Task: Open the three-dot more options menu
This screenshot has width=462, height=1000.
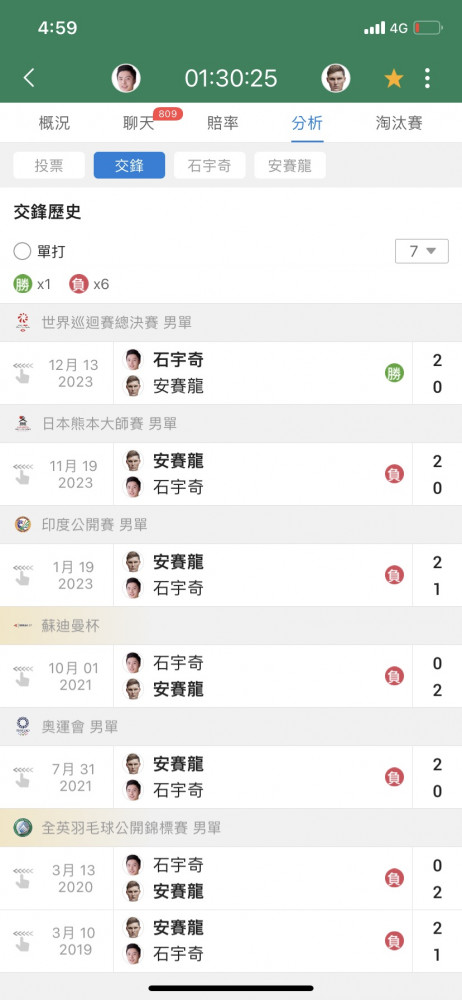Action: coord(427,78)
